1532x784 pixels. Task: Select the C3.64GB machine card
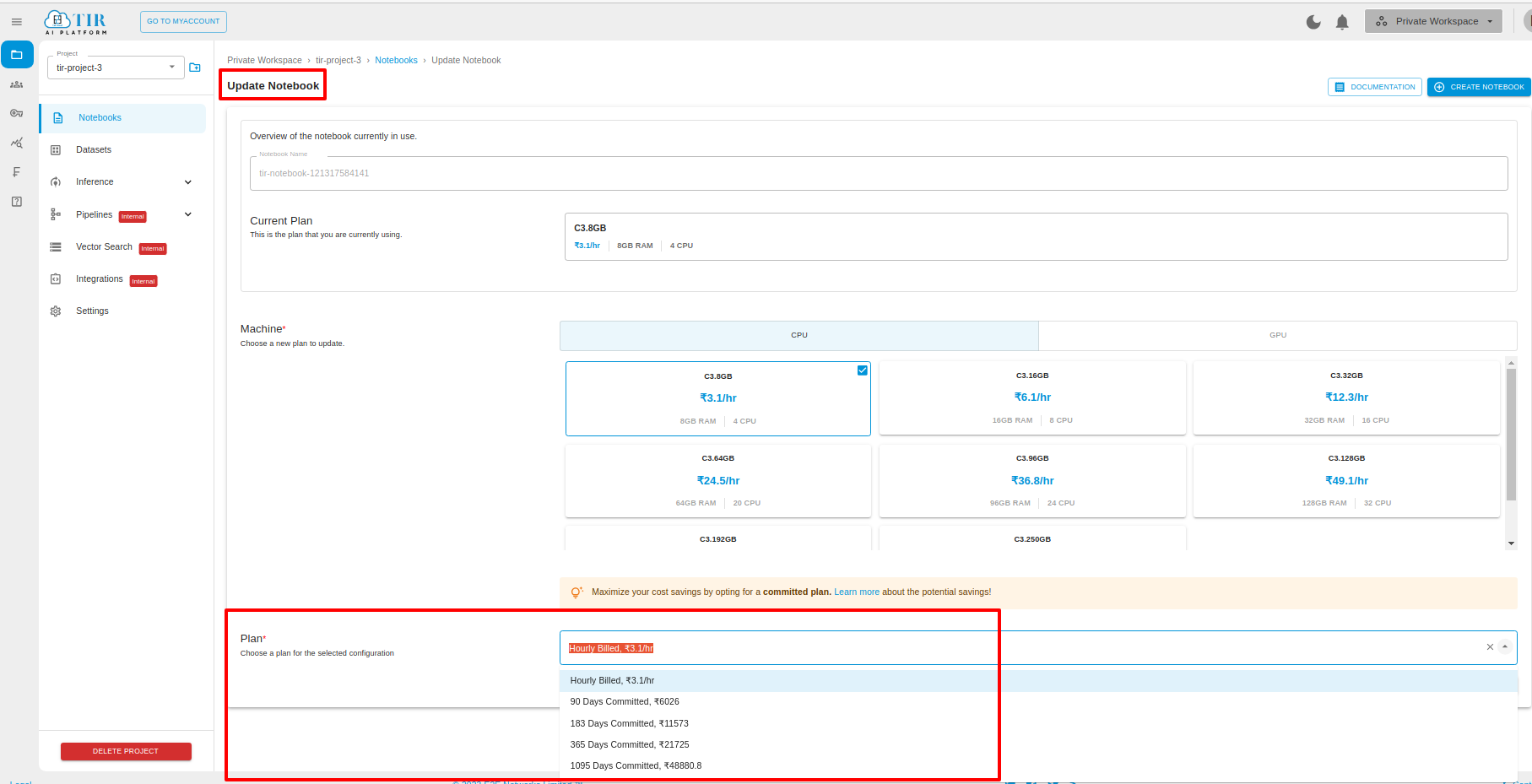pos(717,481)
